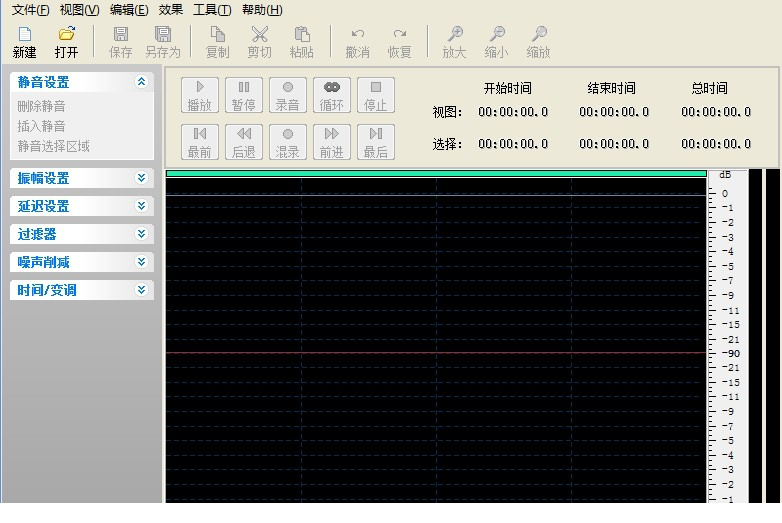Start playback with the 播放 button
This screenshot has width=782, height=523.
(x=199, y=95)
